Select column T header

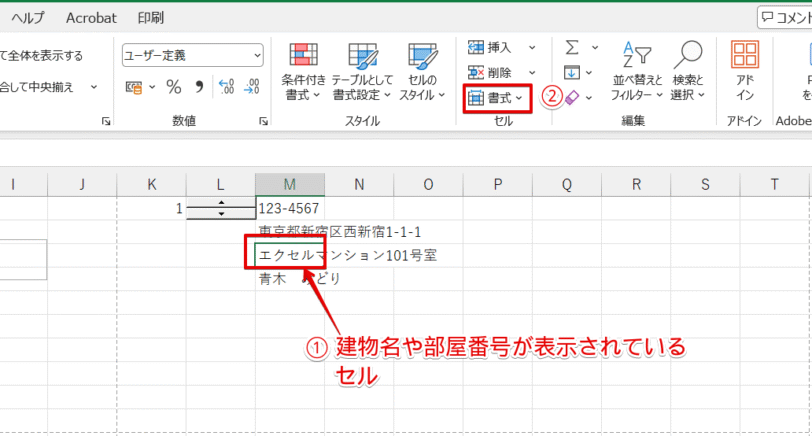[774, 184]
